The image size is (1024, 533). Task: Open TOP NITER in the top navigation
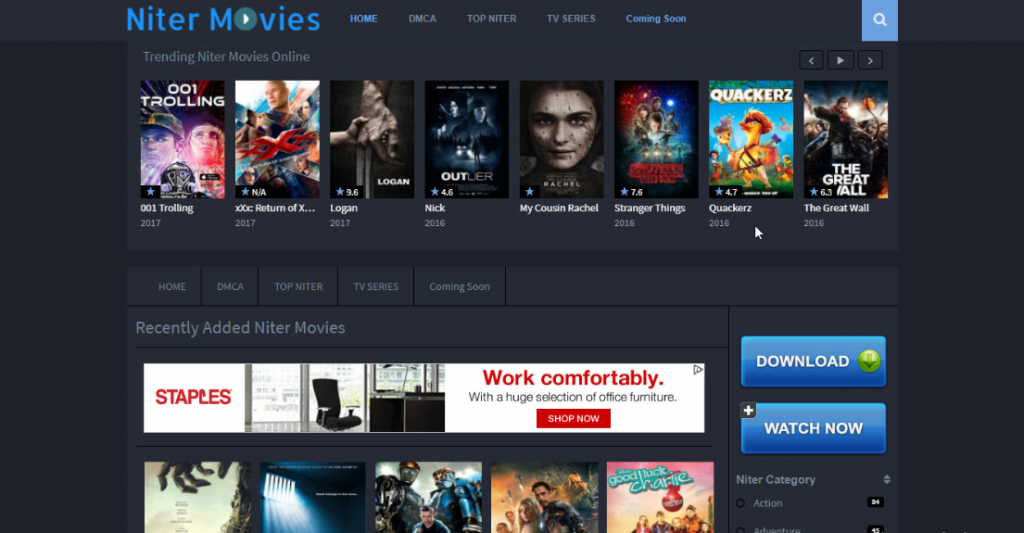(x=491, y=19)
